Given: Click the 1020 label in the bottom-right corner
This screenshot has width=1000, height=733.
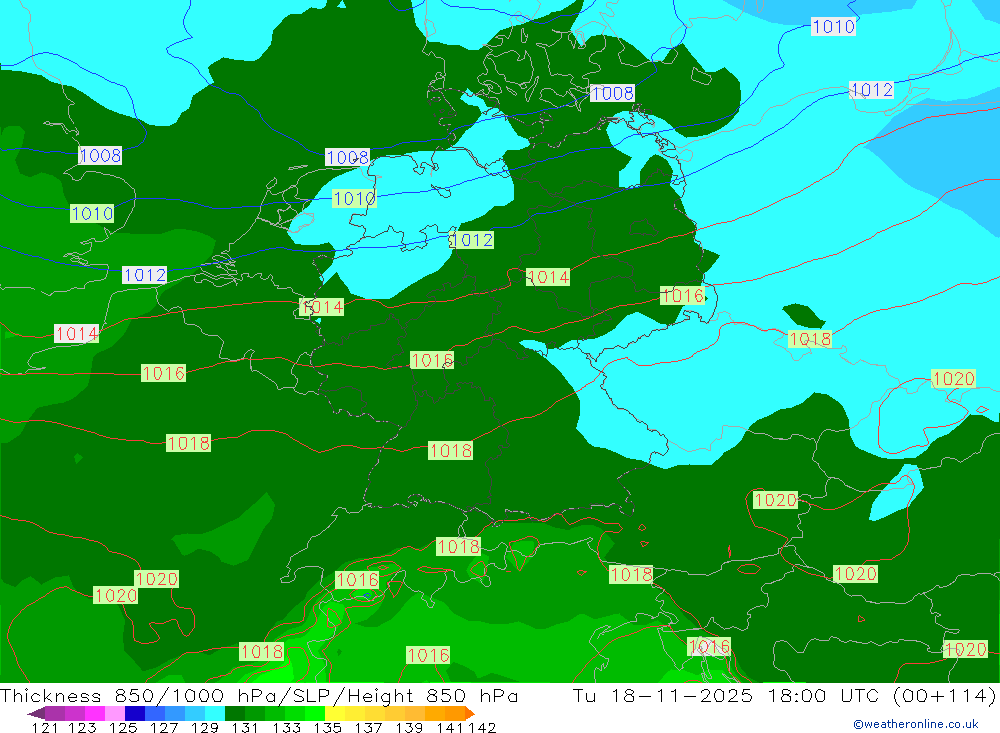Looking at the screenshot, I should click(965, 649).
